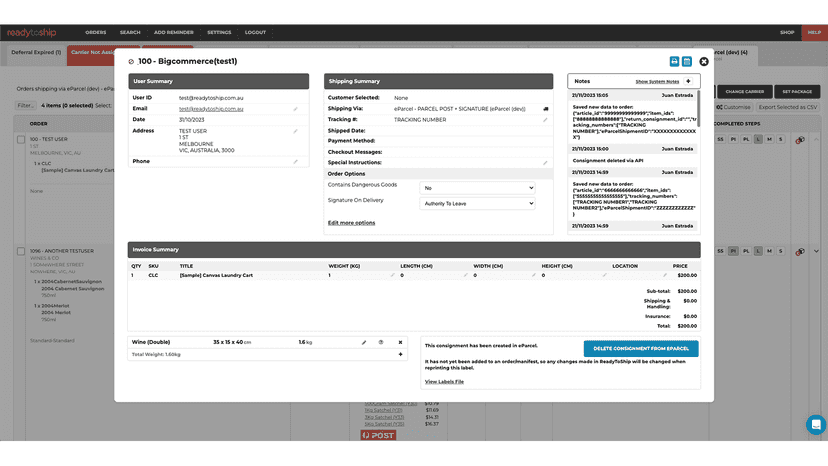Open the Filter dropdown in orders list
This screenshot has height=466, width=828.
25,106
